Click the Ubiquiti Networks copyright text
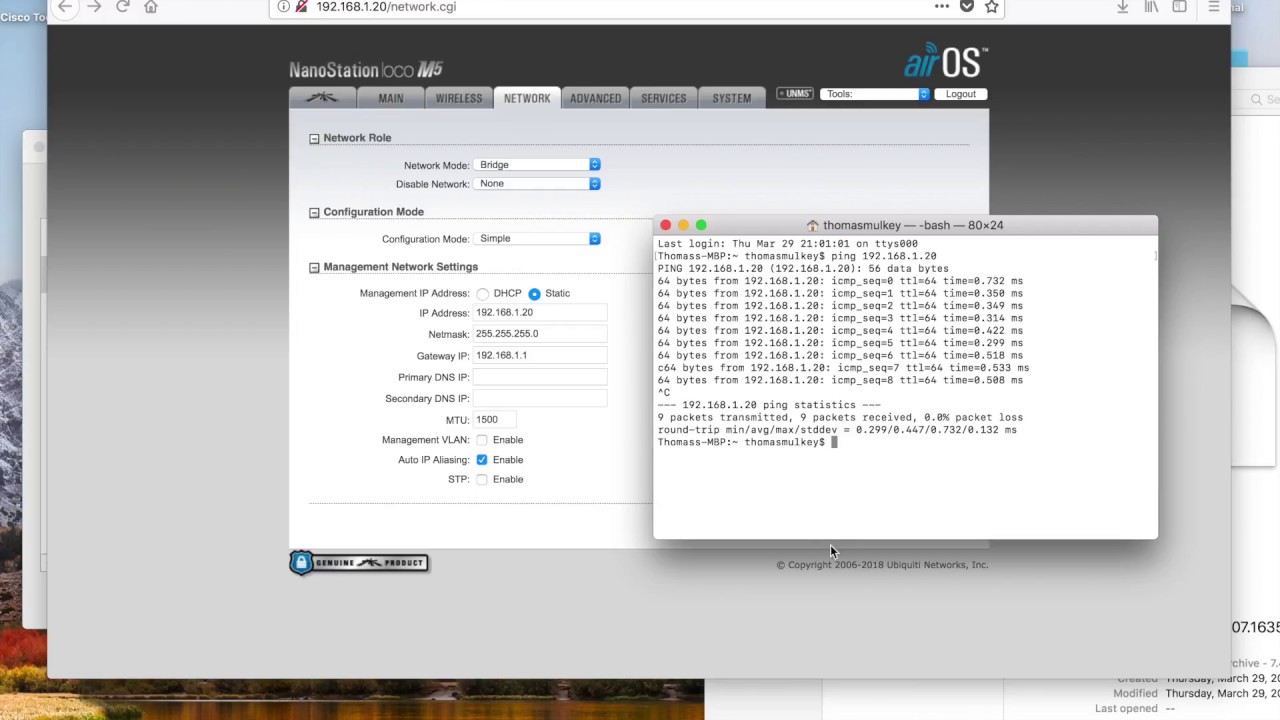The height and width of the screenshot is (720, 1280). (x=882, y=565)
